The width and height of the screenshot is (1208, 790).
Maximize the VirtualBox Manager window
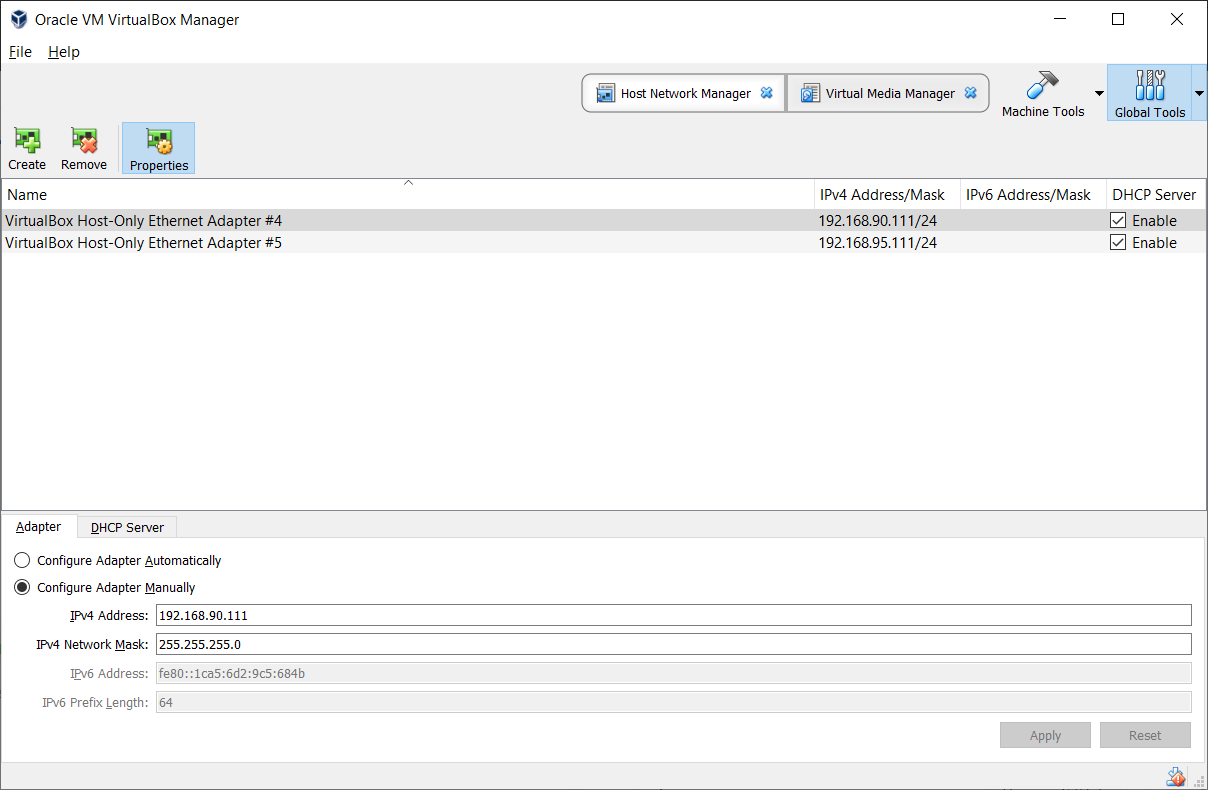coord(1118,19)
